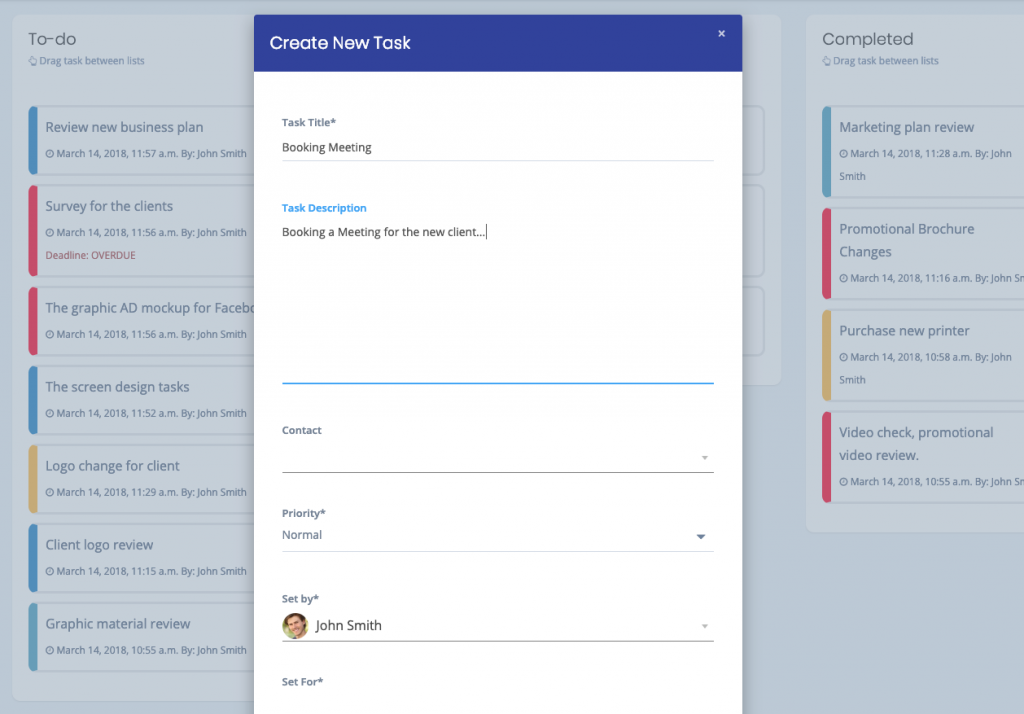Click John Smith's avatar in Set by

tap(295, 626)
